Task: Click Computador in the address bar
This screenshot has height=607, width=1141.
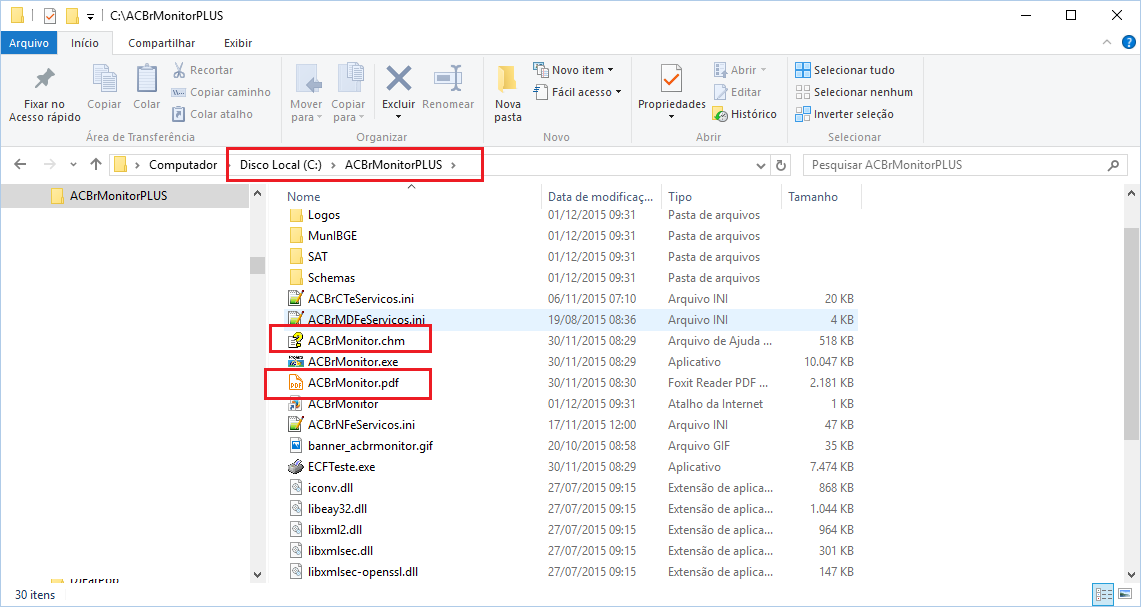Action: tap(183, 164)
